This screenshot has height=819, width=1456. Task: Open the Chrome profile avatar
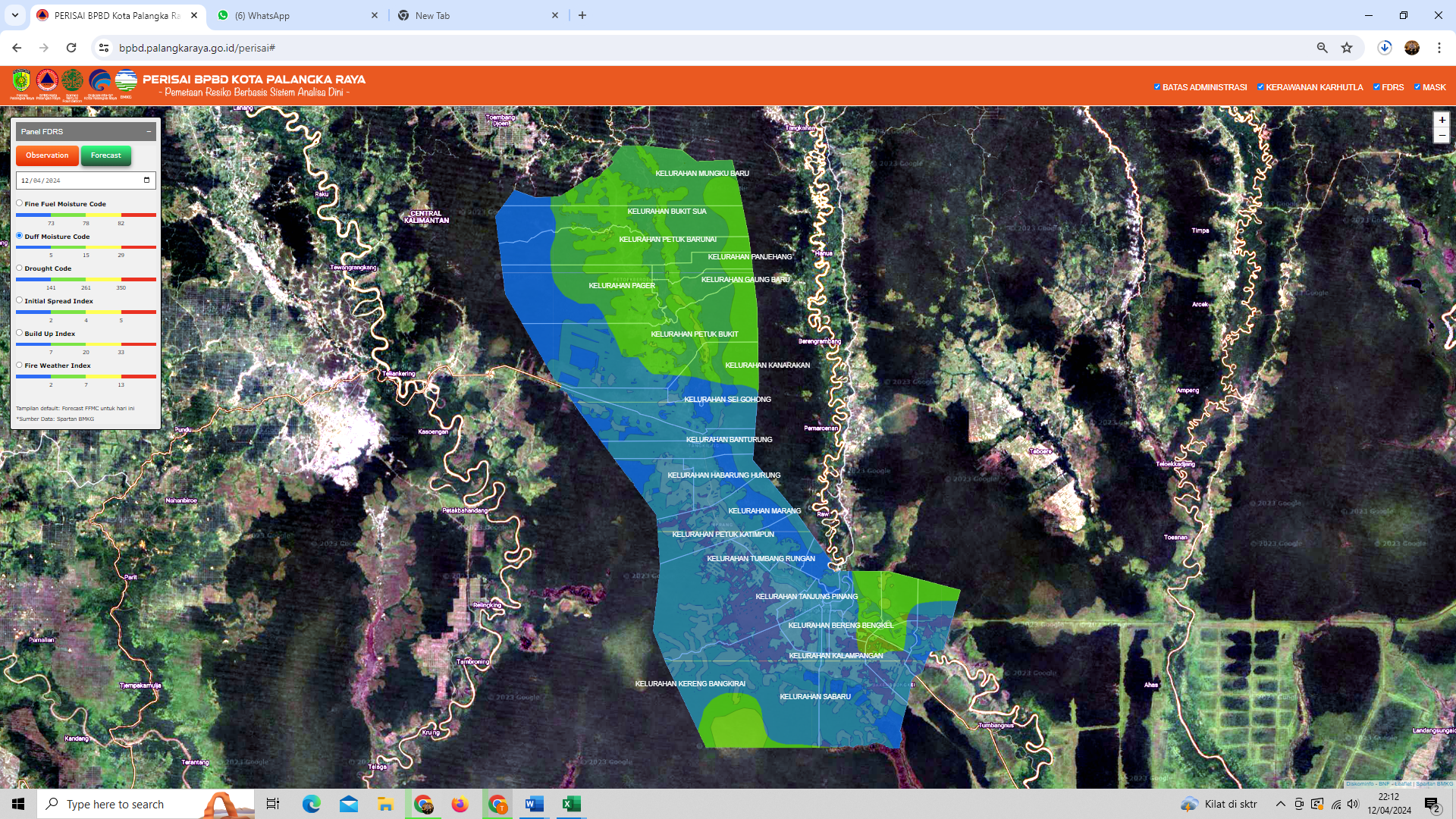1412,48
